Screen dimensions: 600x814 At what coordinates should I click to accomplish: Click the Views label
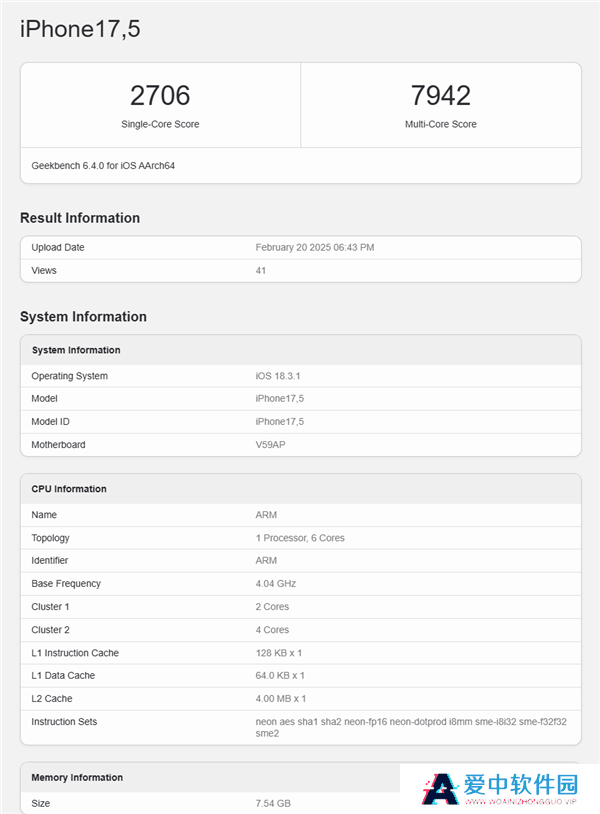(44, 270)
